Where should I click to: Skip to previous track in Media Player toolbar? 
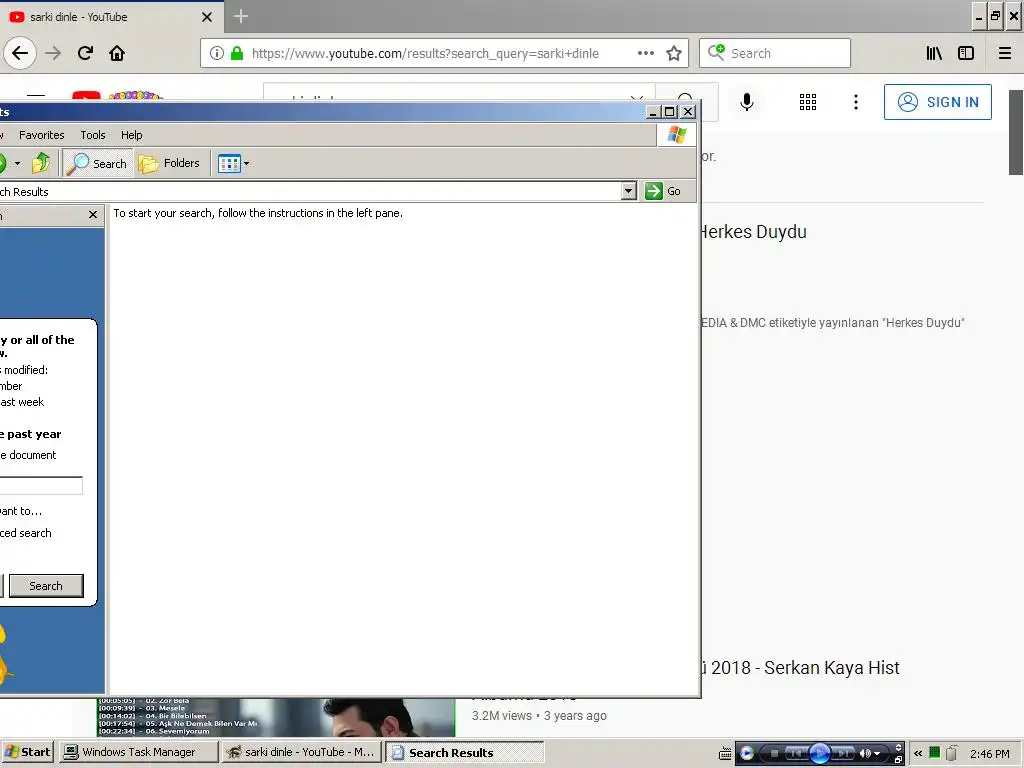[x=795, y=753]
